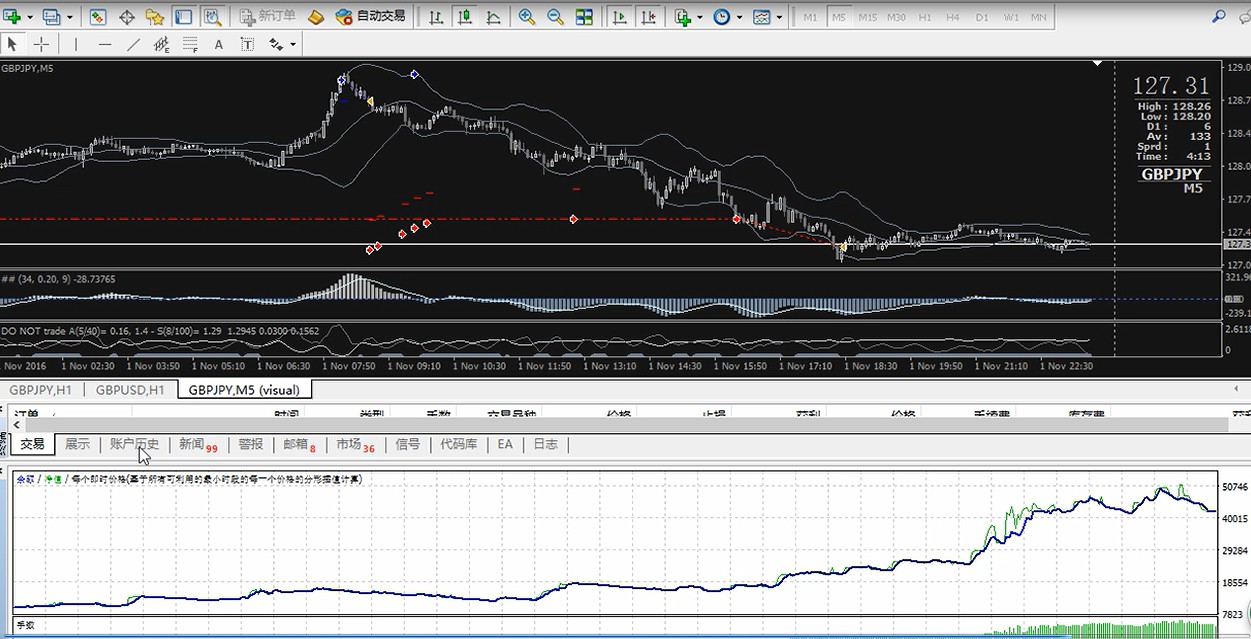Select the text label T tool
This screenshot has height=639, width=1251.
[x=247, y=44]
